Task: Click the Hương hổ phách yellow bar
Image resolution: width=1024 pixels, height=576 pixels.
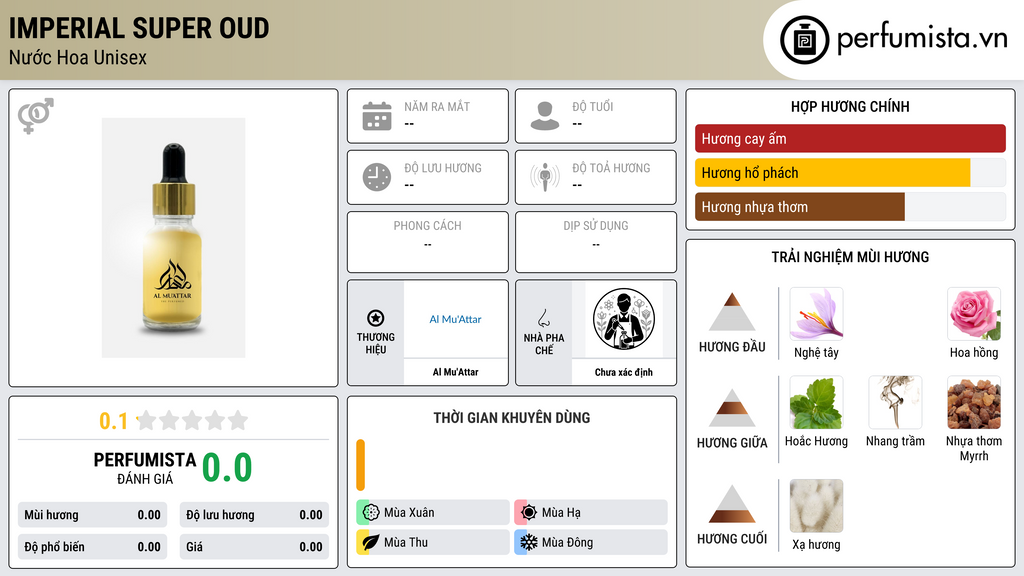Action: pyautogui.click(x=833, y=173)
